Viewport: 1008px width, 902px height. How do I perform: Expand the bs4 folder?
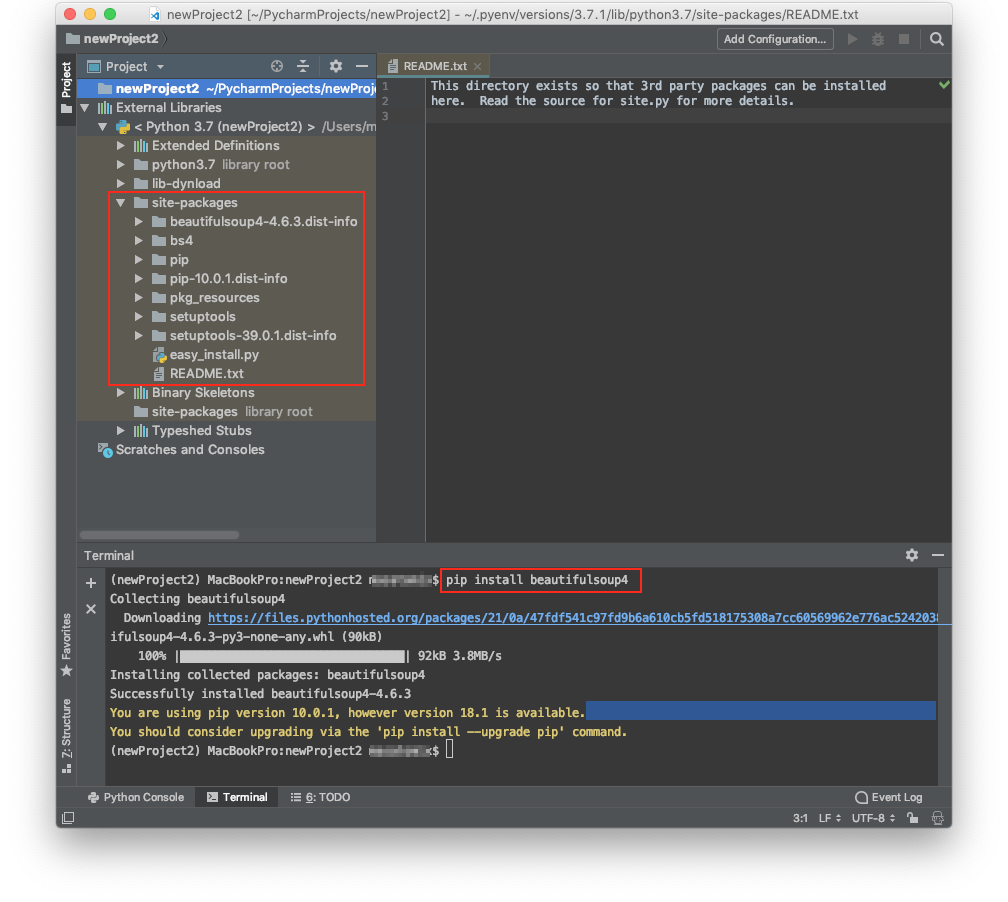(x=139, y=240)
